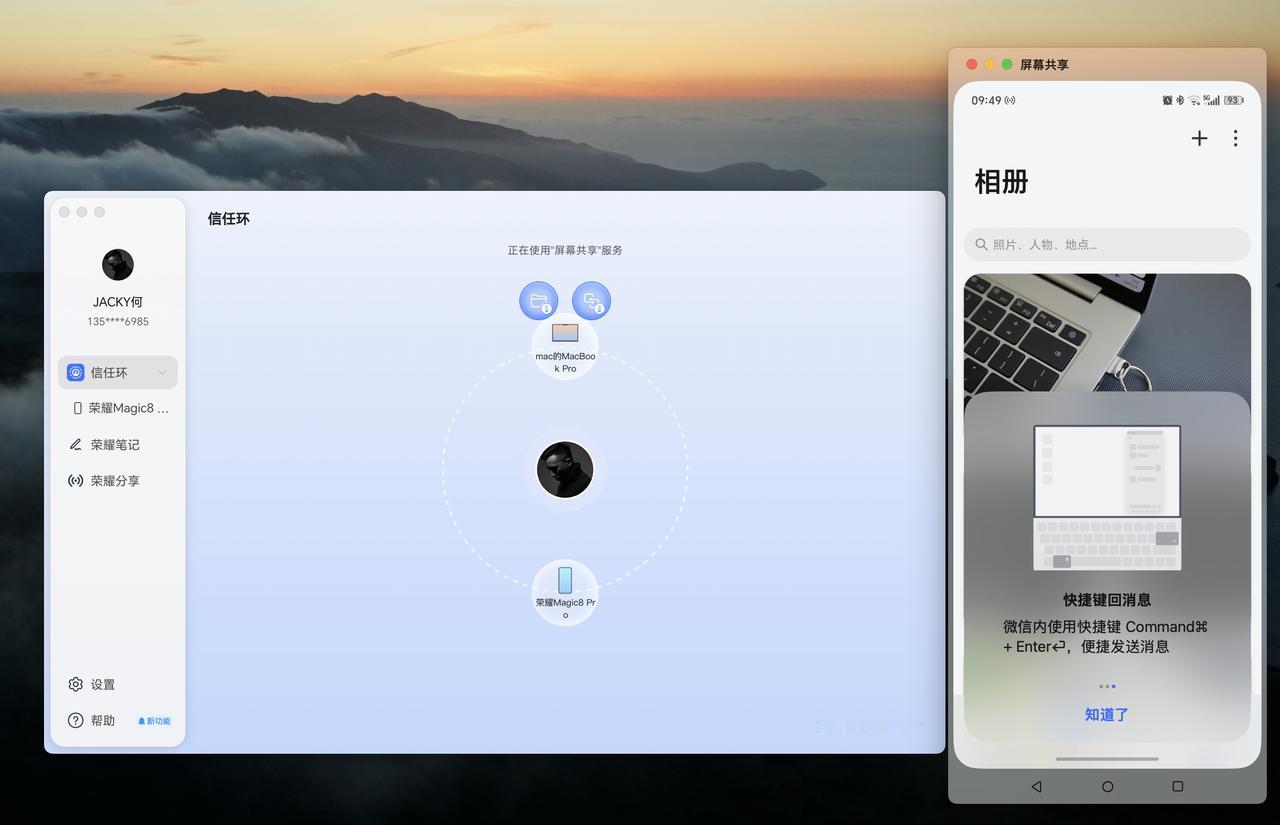Click the 照片、人物、地点 search field
Screen dimensions: 1280x825
pos(1107,244)
